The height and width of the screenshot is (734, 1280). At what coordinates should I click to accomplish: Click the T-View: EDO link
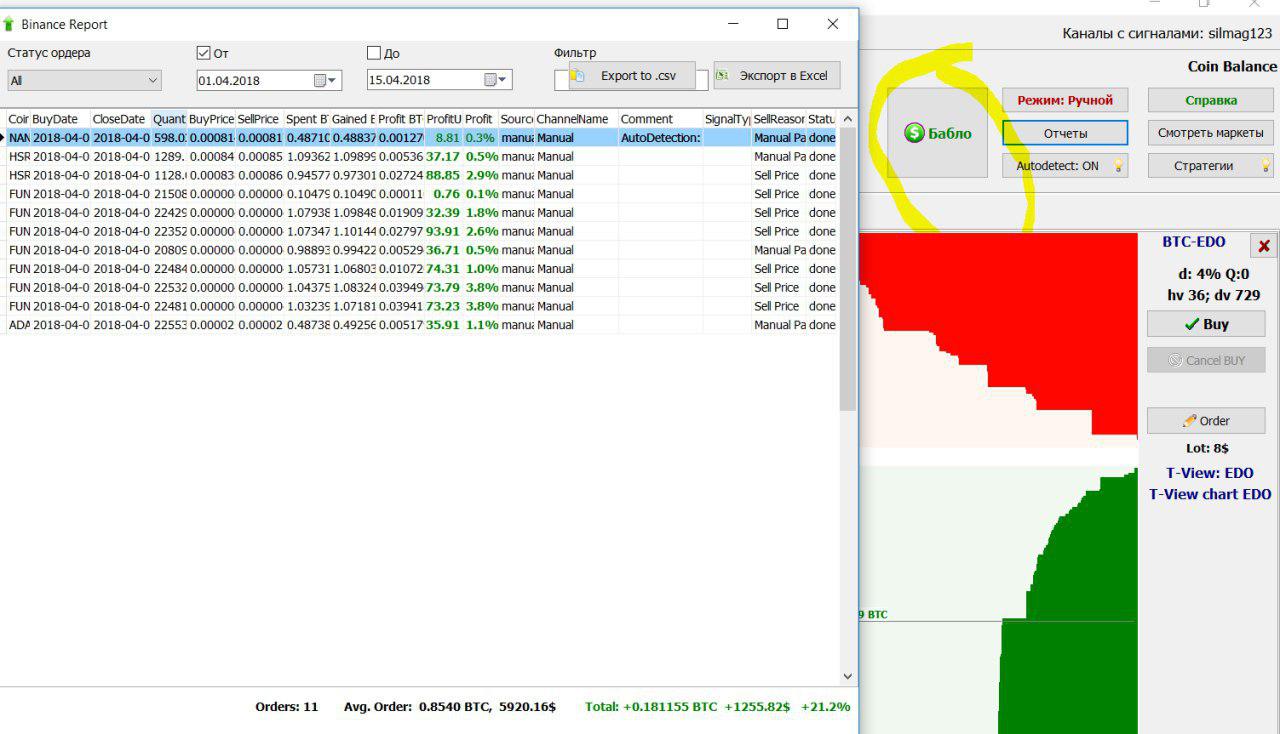[x=1209, y=473]
